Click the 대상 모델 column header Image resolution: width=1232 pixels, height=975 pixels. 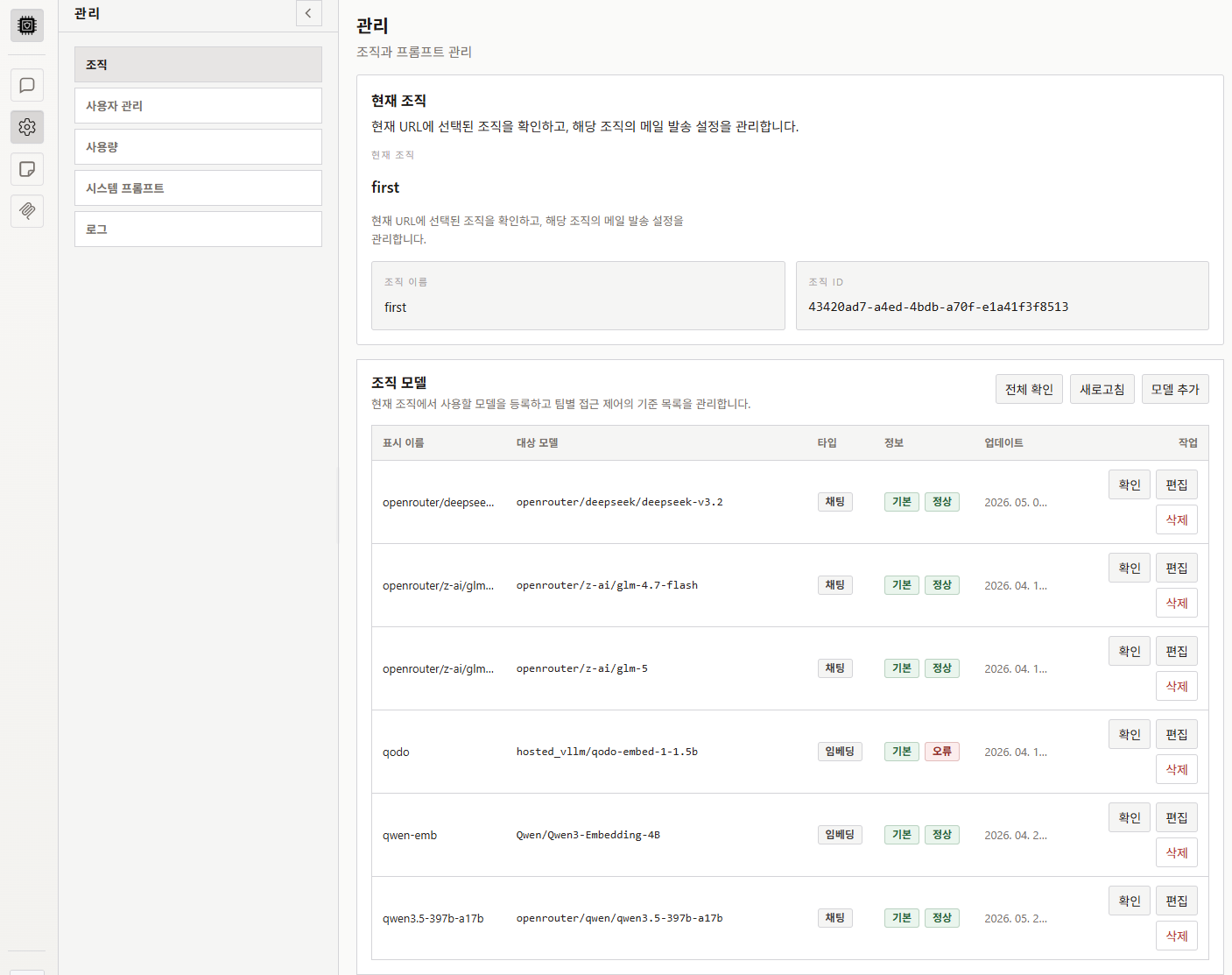537,443
